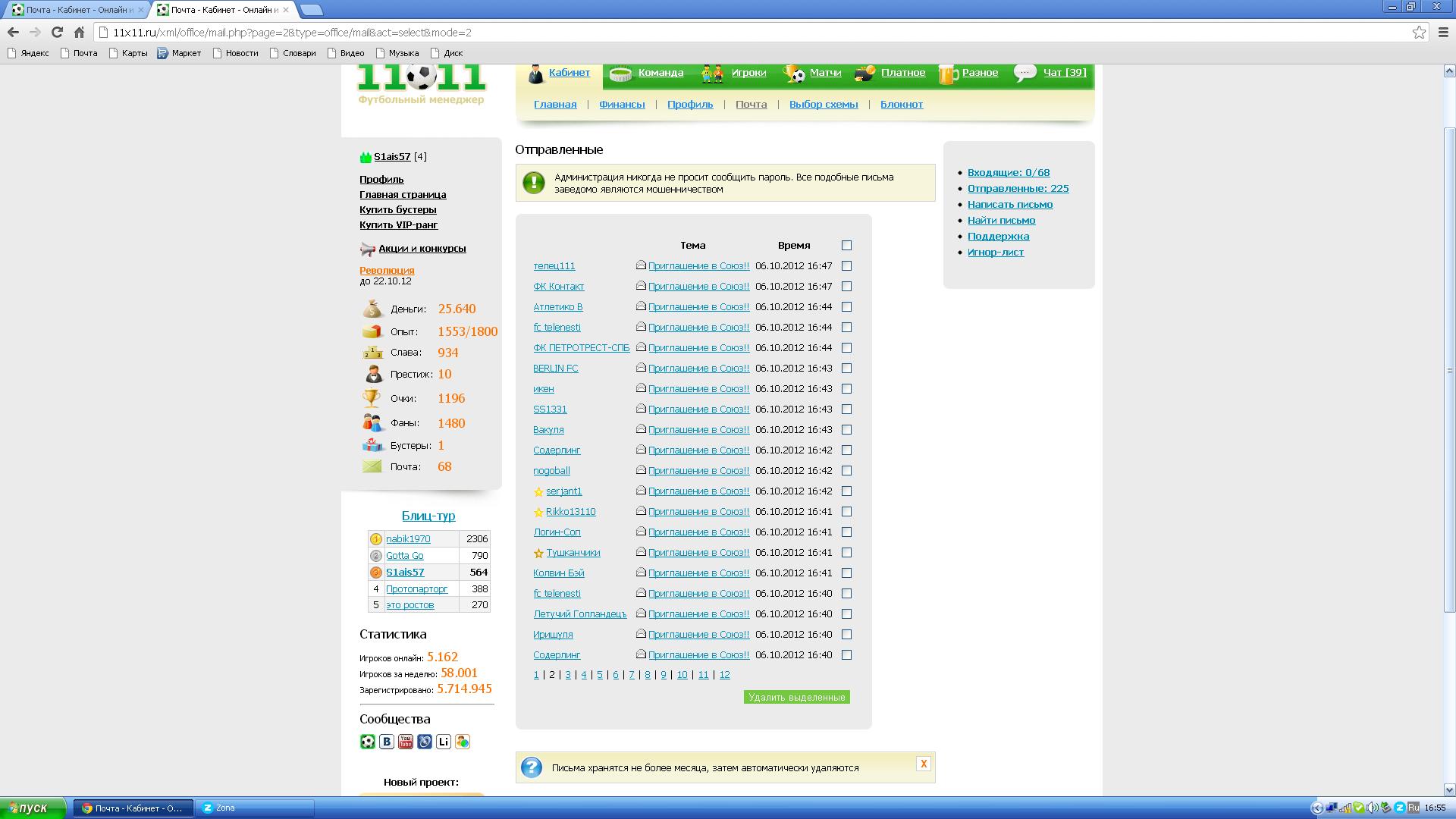This screenshot has width=1456, height=819.
Task: Open Chrome menu hamburger button
Action: pyautogui.click(x=1443, y=32)
